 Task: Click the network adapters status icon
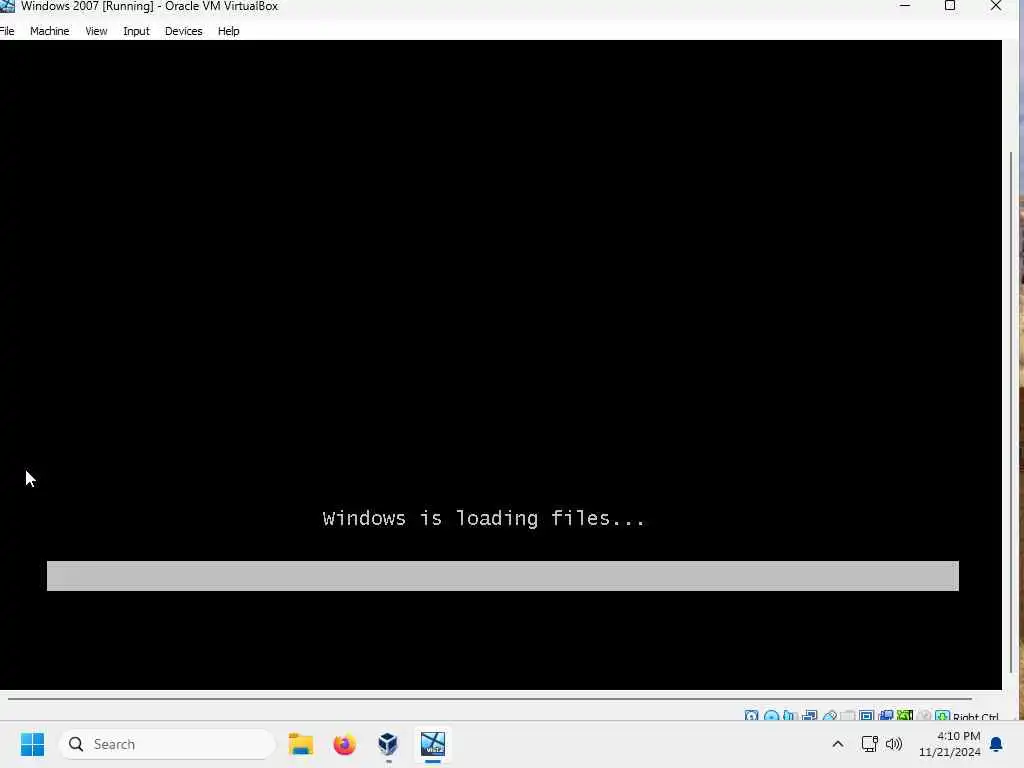809,716
